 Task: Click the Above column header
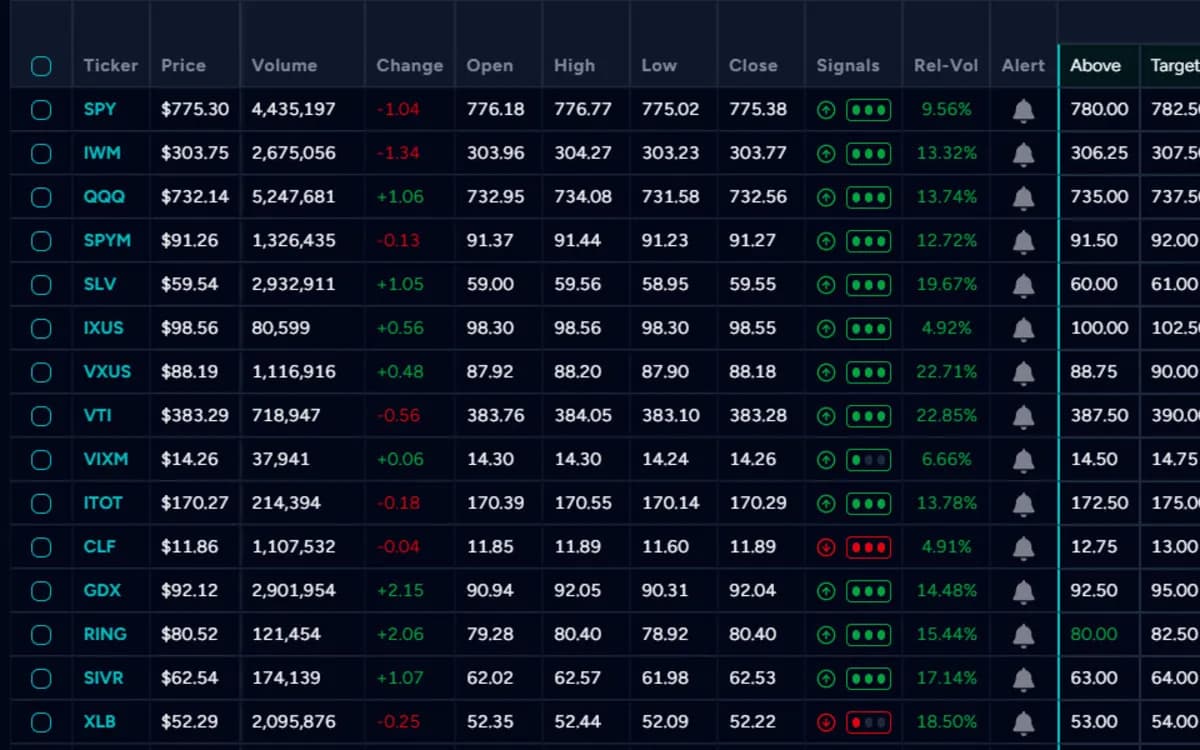(1096, 65)
